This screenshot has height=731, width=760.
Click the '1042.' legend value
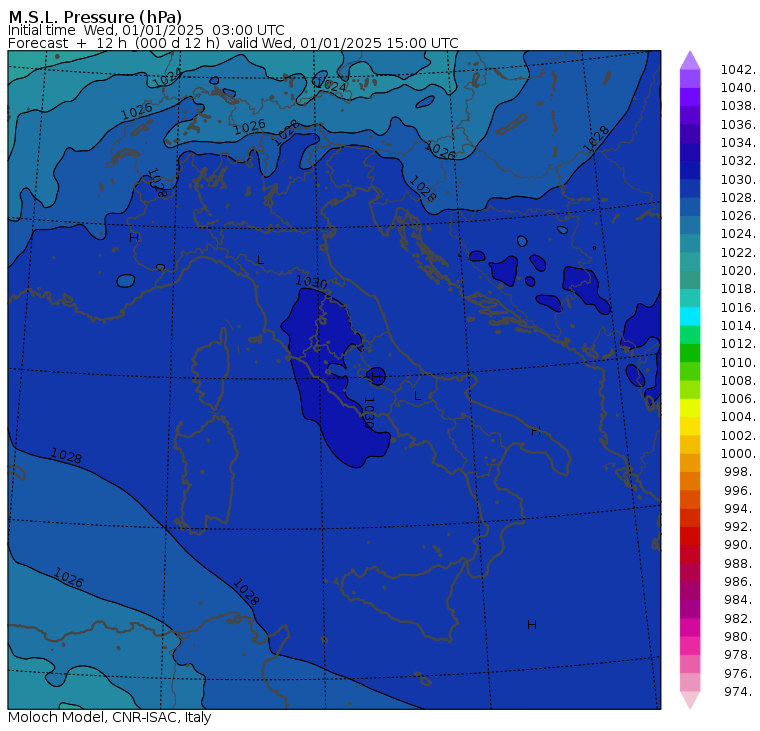738,70
